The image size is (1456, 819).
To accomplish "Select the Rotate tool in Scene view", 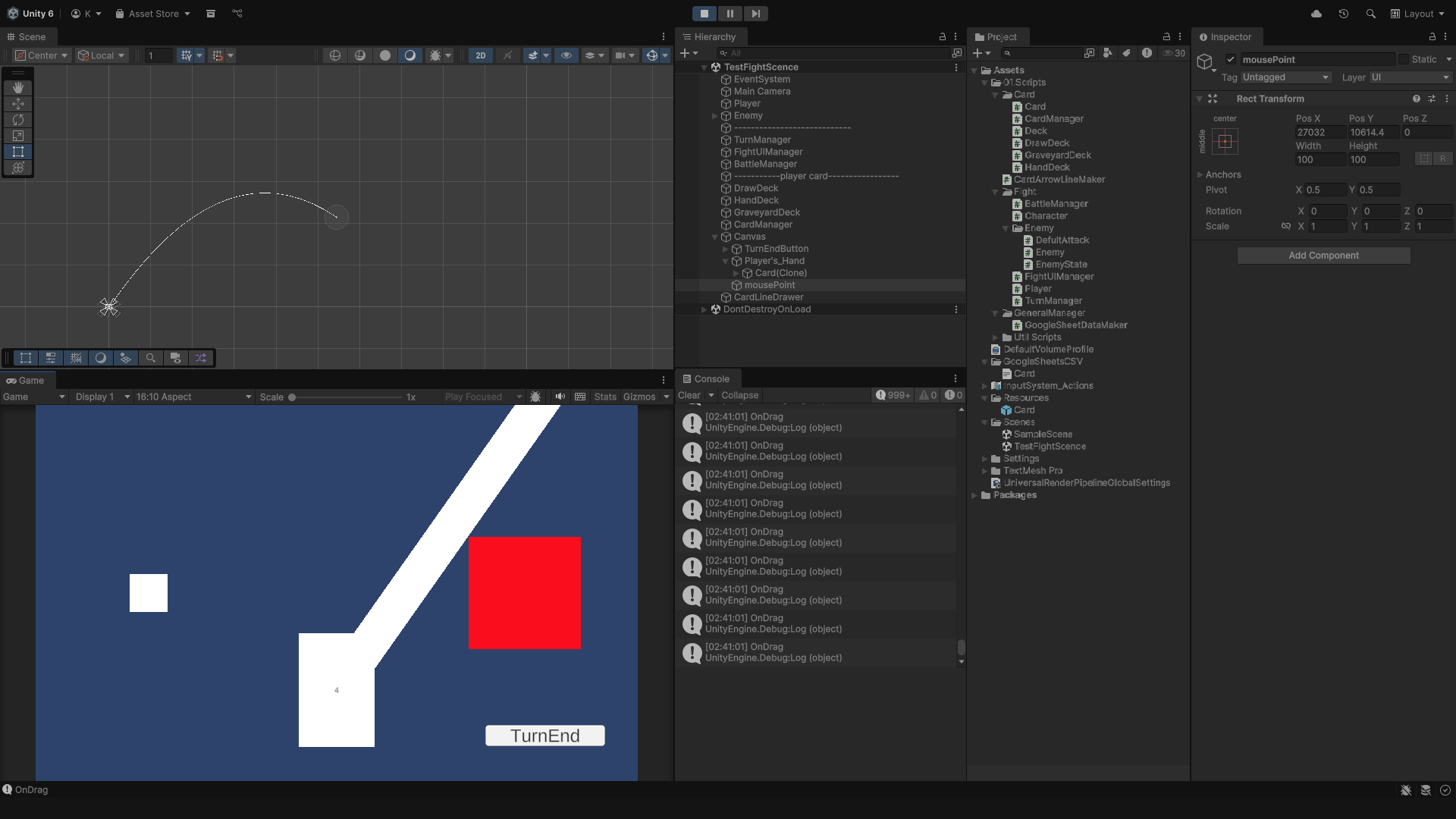I will pyautogui.click(x=18, y=120).
